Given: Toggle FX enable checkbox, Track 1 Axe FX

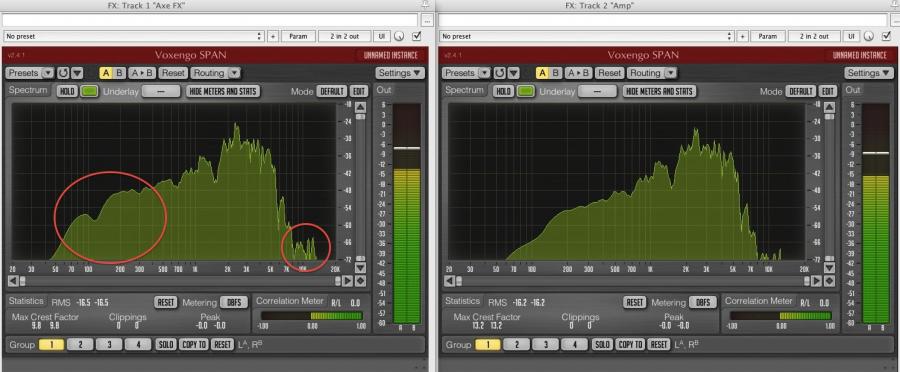Looking at the screenshot, I should click(416, 36).
